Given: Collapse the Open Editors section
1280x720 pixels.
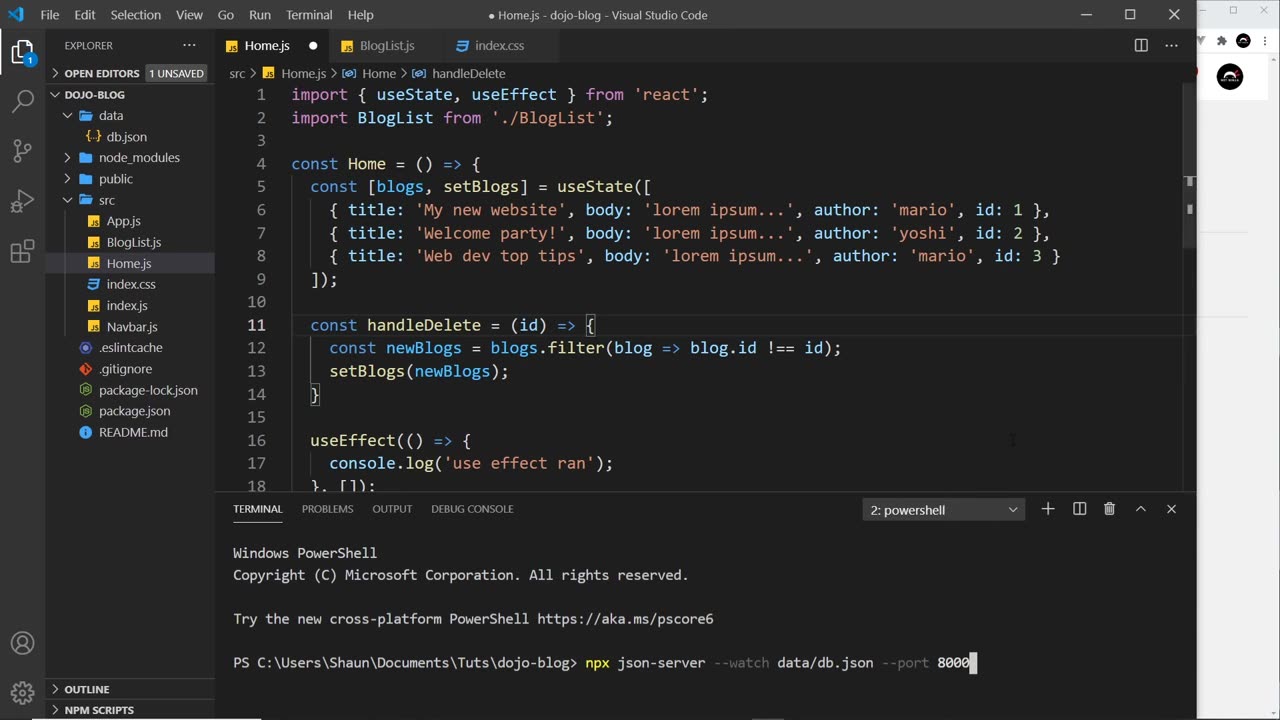Looking at the screenshot, I should 130,73.
